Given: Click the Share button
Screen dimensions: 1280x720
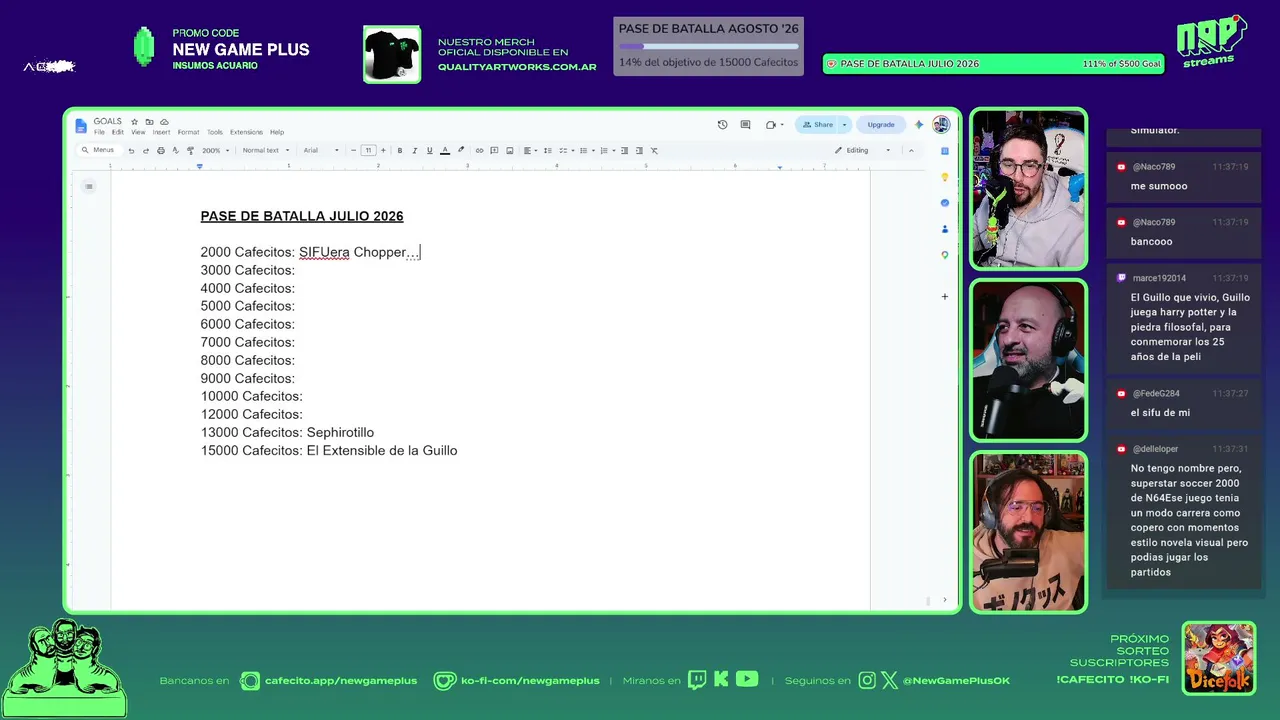Looking at the screenshot, I should click(817, 125).
